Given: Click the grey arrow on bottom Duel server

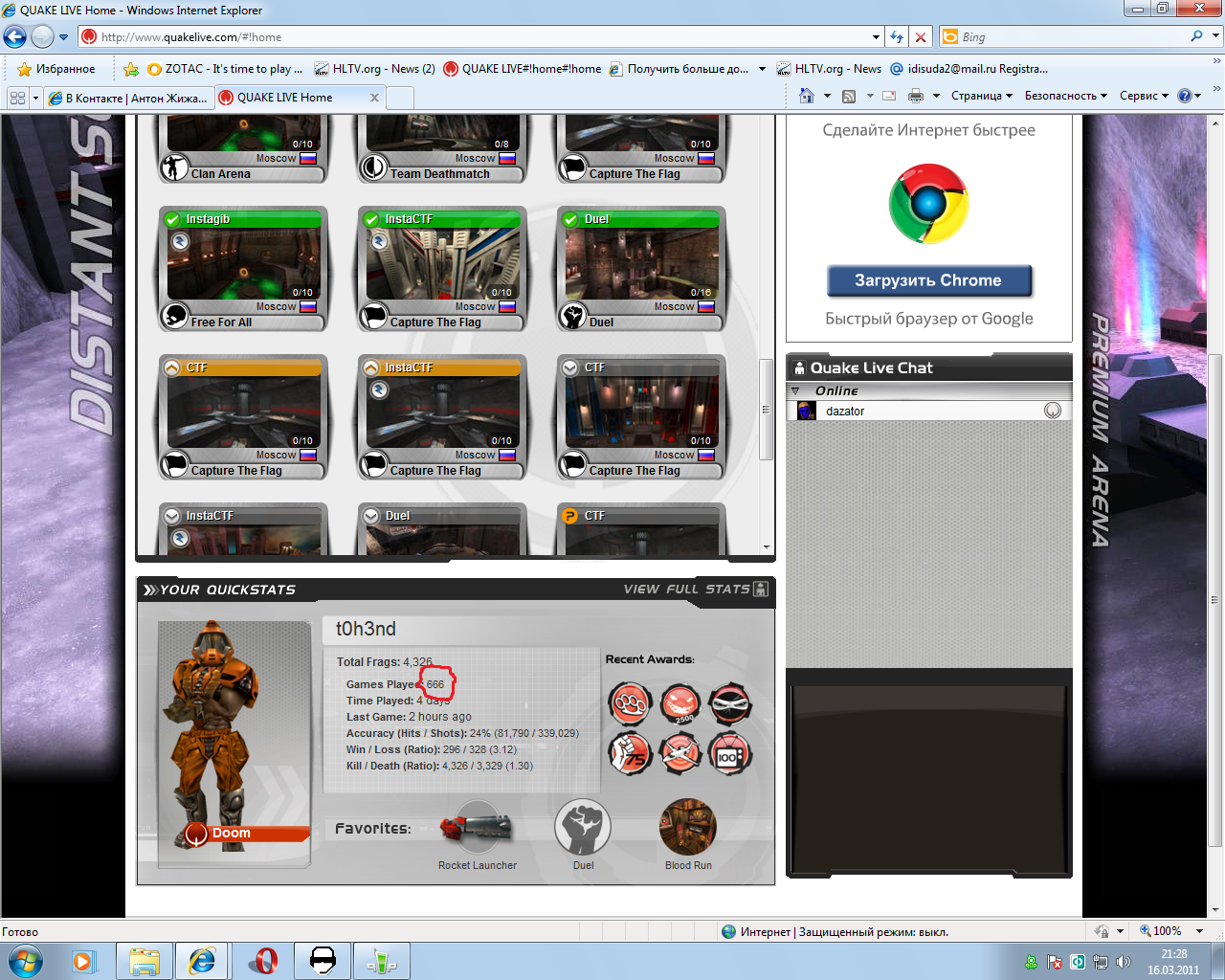Looking at the screenshot, I should pos(371,516).
